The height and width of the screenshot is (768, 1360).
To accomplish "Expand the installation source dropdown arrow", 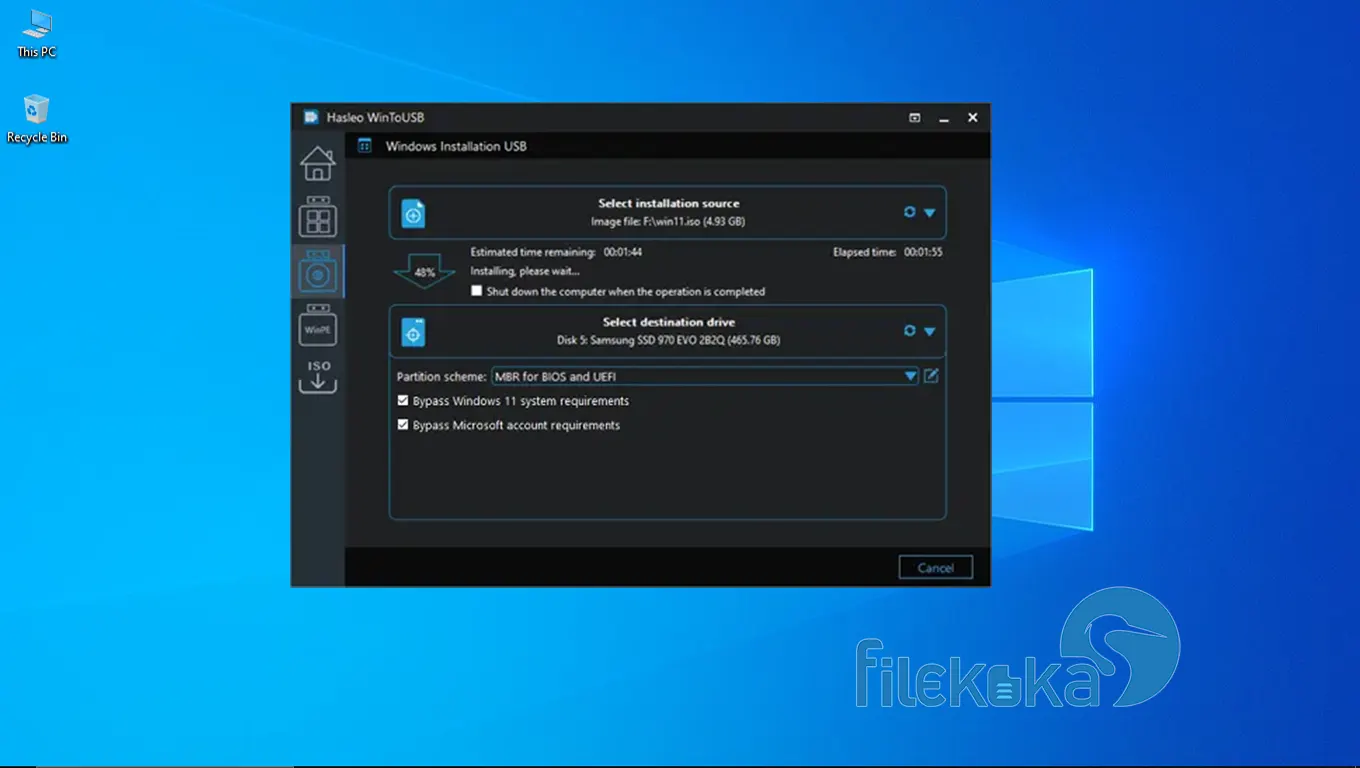I will pos(929,213).
